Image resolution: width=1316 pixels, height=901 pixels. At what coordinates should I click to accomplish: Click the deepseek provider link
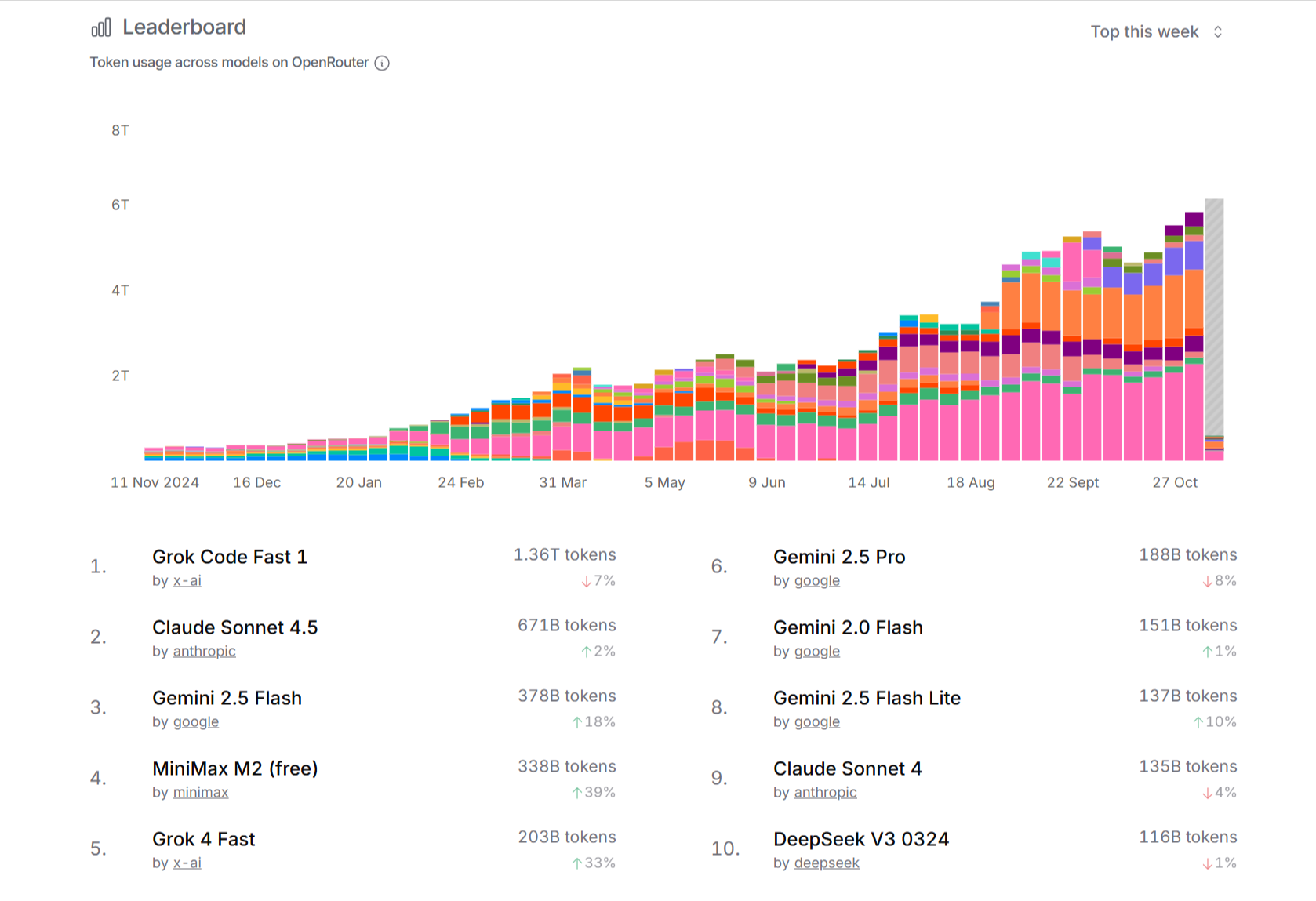tap(827, 863)
